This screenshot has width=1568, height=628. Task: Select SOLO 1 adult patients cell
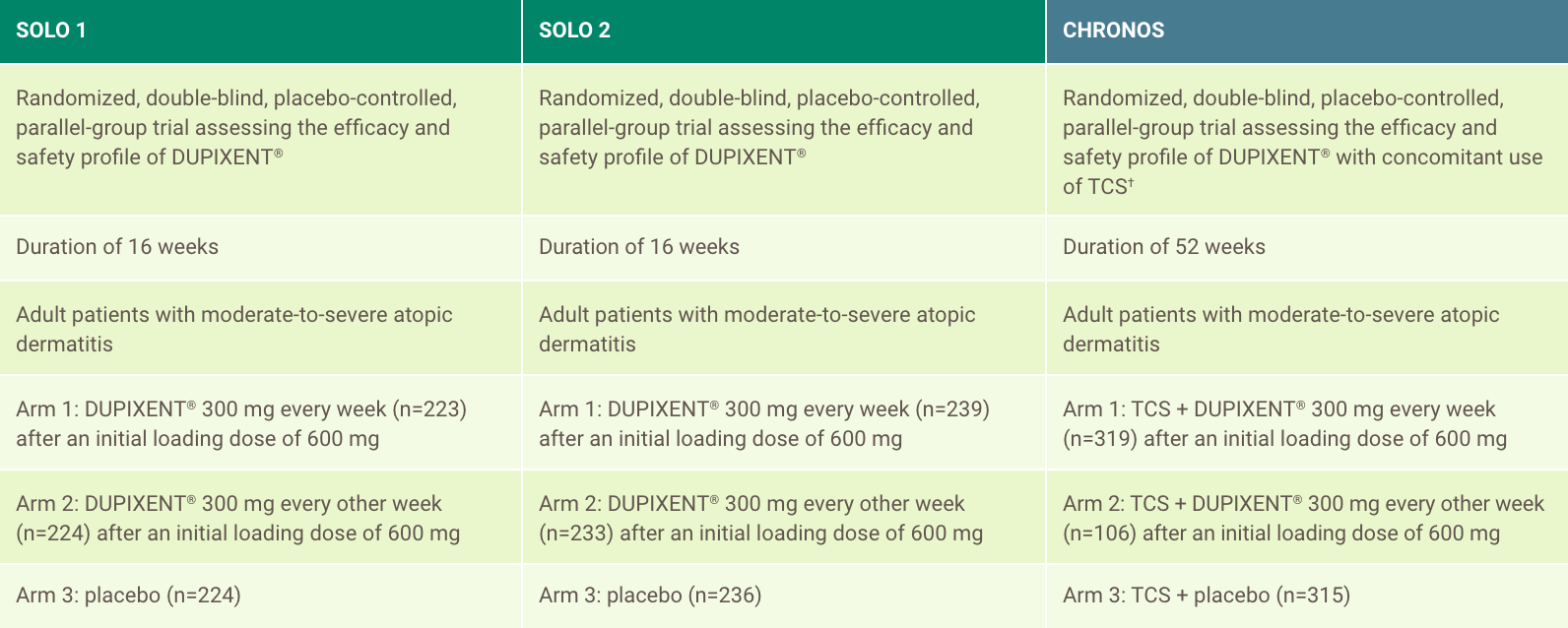pos(260,329)
